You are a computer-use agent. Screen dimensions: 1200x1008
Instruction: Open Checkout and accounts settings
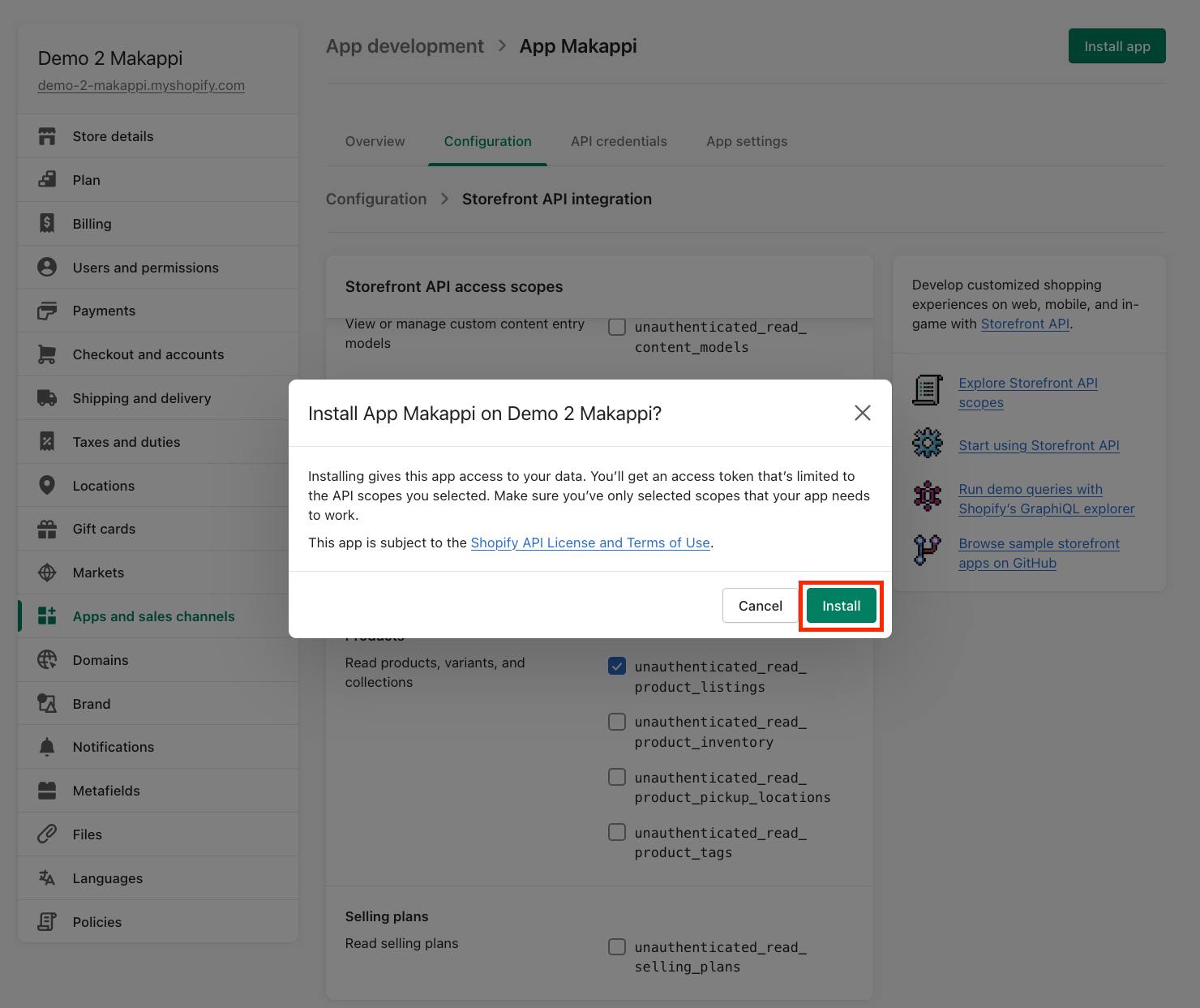coord(158,354)
